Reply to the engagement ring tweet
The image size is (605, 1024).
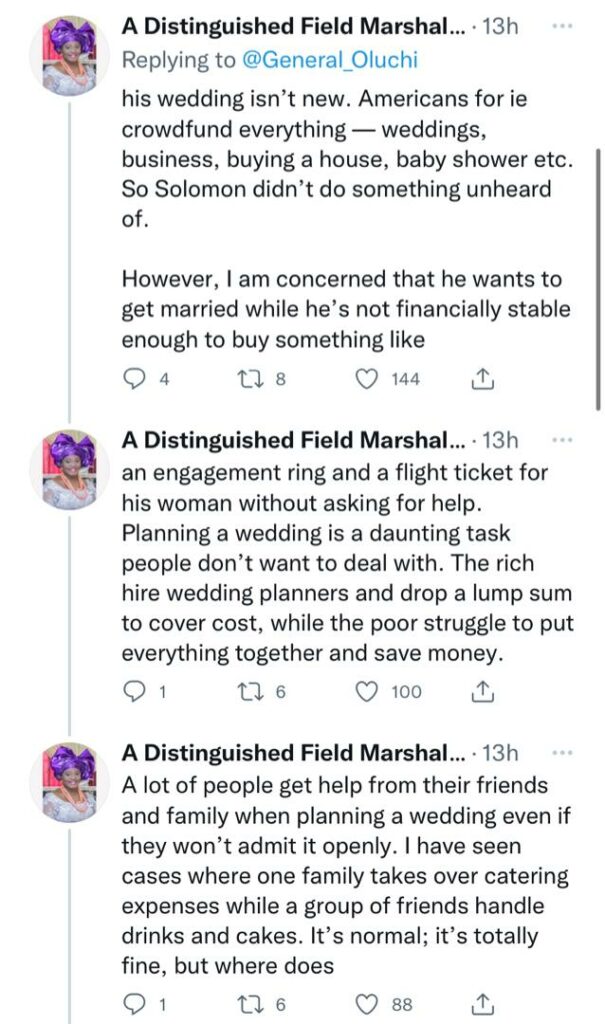click(x=134, y=691)
